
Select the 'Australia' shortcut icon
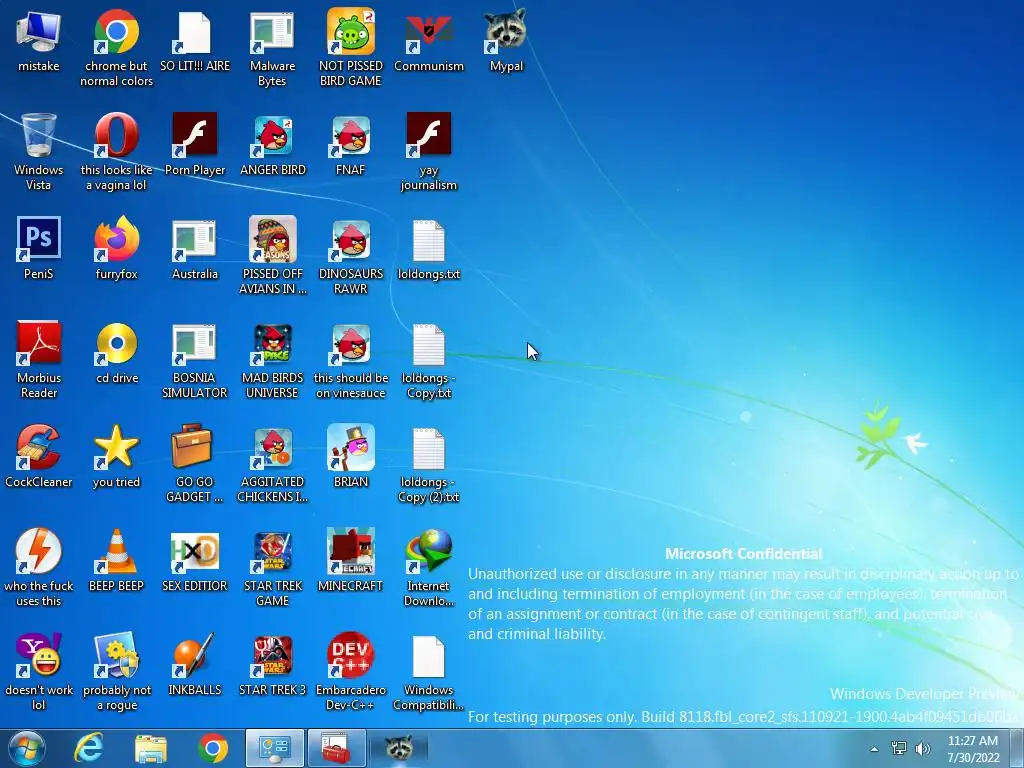pos(195,239)
